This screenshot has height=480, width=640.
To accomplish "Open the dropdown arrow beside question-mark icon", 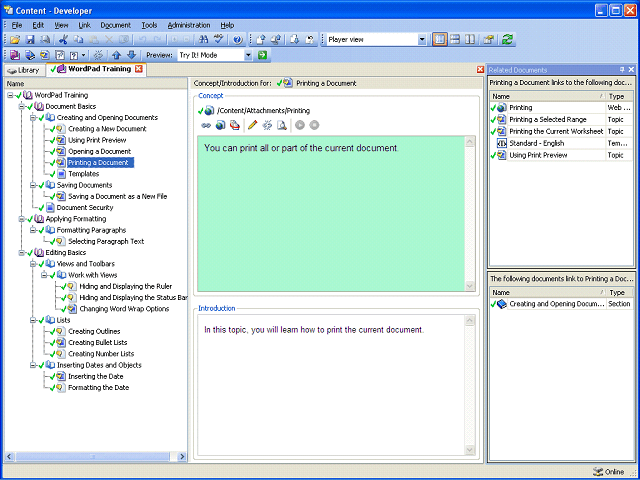I will tap(83, 55).
